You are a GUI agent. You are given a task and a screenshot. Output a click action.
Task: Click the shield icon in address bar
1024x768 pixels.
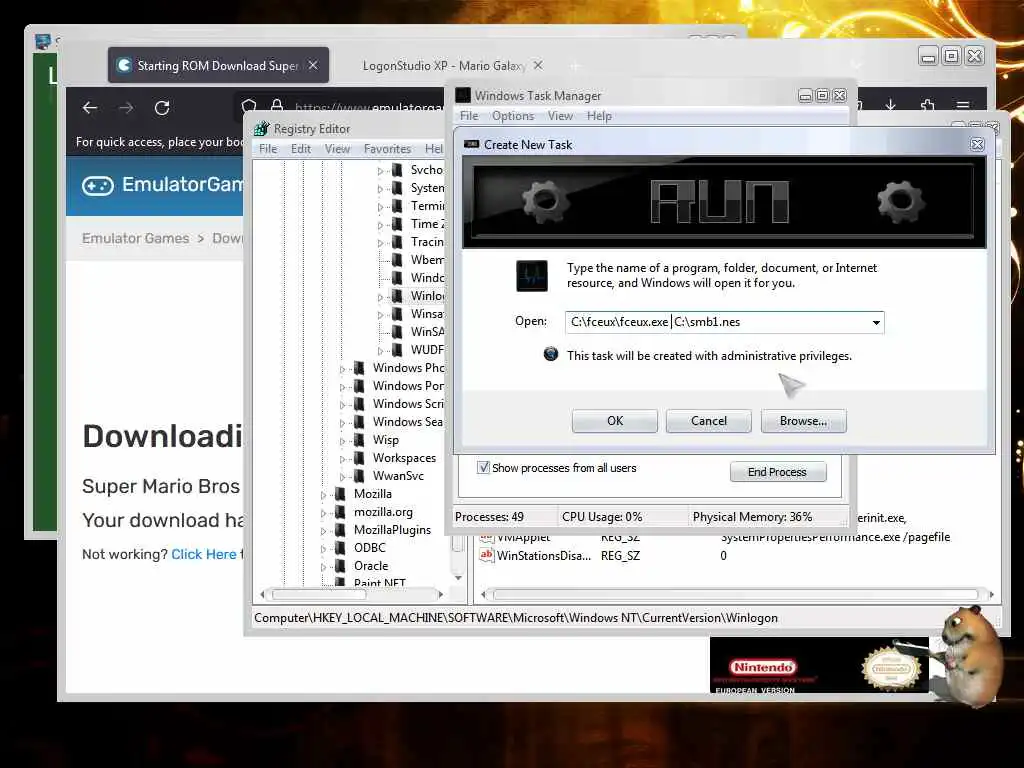249,106
